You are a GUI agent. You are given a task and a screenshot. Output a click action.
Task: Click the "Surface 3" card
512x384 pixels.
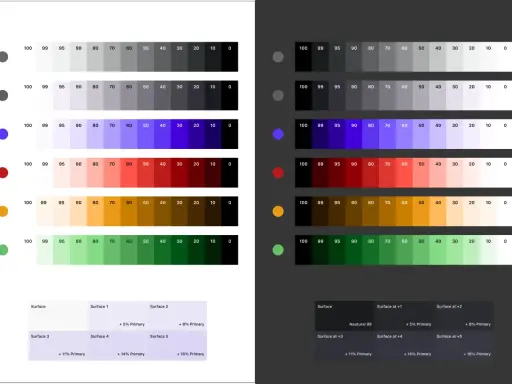(58, 345)
